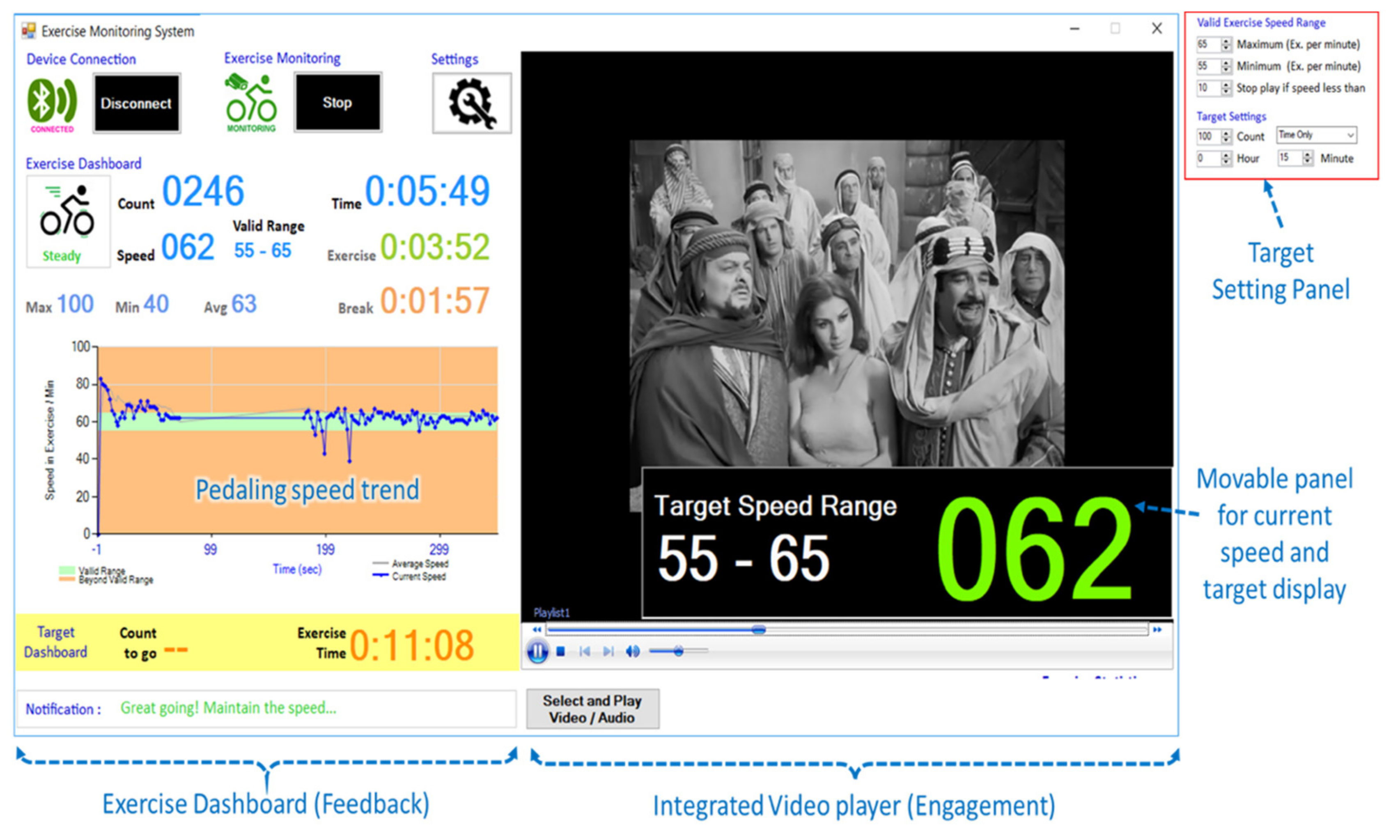Click the Playlist1 label in the player

point(551,613)
